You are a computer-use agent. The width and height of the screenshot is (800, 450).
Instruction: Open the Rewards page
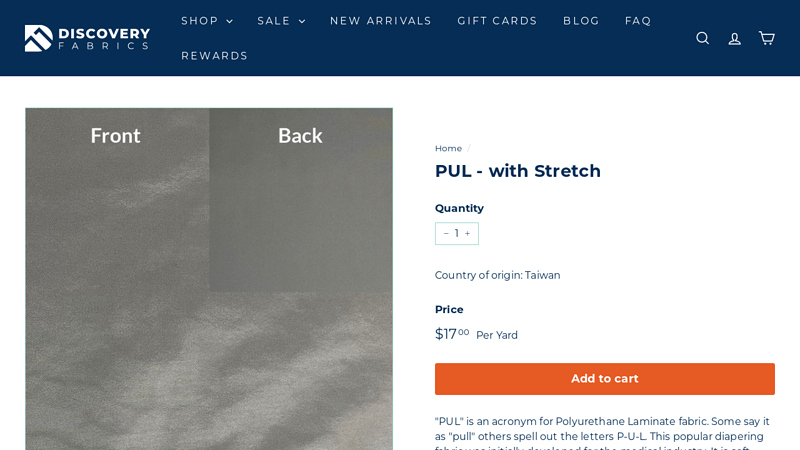point(214,56)
